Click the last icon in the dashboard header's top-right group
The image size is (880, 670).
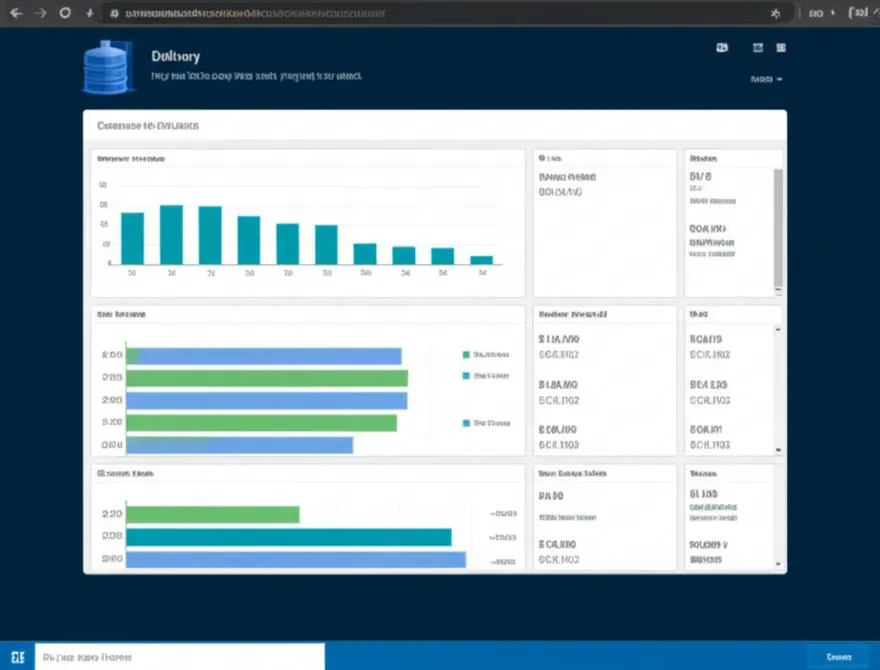pyautogui.click(x=781, y=48)
